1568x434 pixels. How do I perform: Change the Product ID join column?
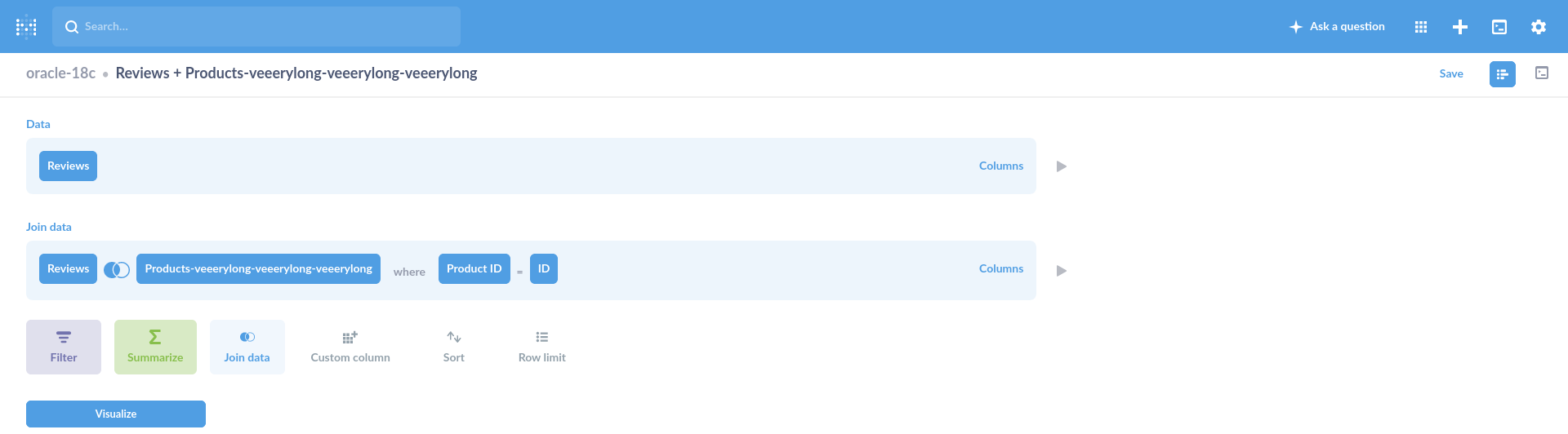pos(474,269)
